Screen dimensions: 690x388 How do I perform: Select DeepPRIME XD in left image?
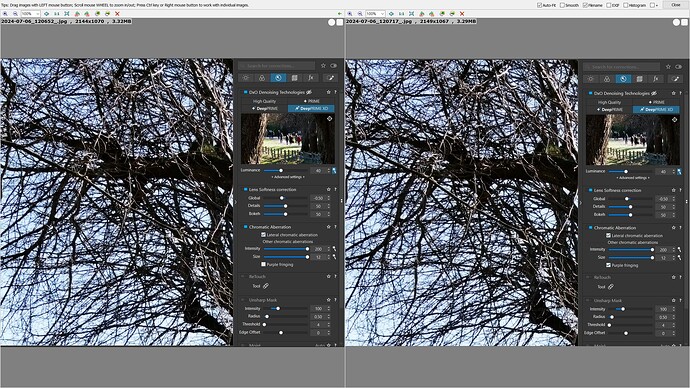point(311,108)
